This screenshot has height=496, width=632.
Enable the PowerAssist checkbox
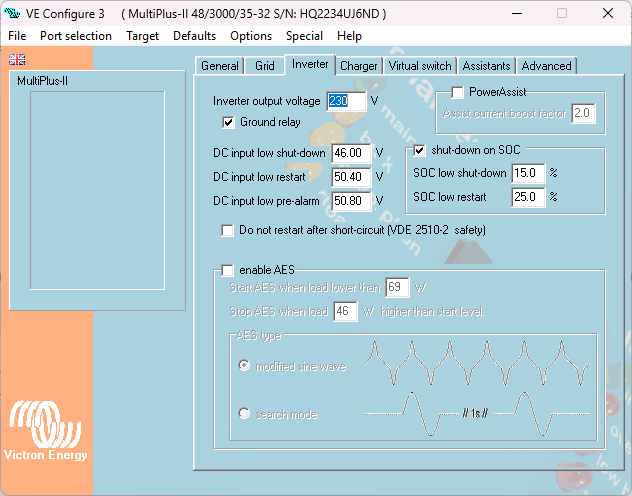click(457, 92)
